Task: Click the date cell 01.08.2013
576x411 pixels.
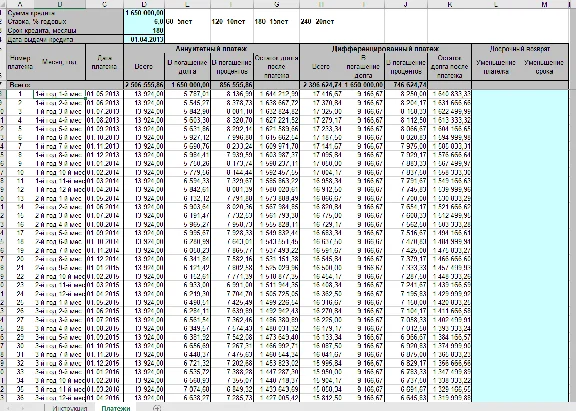Action: tap(104, 120)
